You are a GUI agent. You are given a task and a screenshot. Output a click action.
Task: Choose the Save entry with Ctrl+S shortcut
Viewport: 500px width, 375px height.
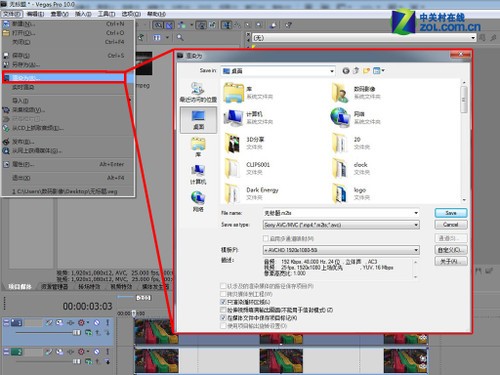pyautogui.click(x=68, y=55)
